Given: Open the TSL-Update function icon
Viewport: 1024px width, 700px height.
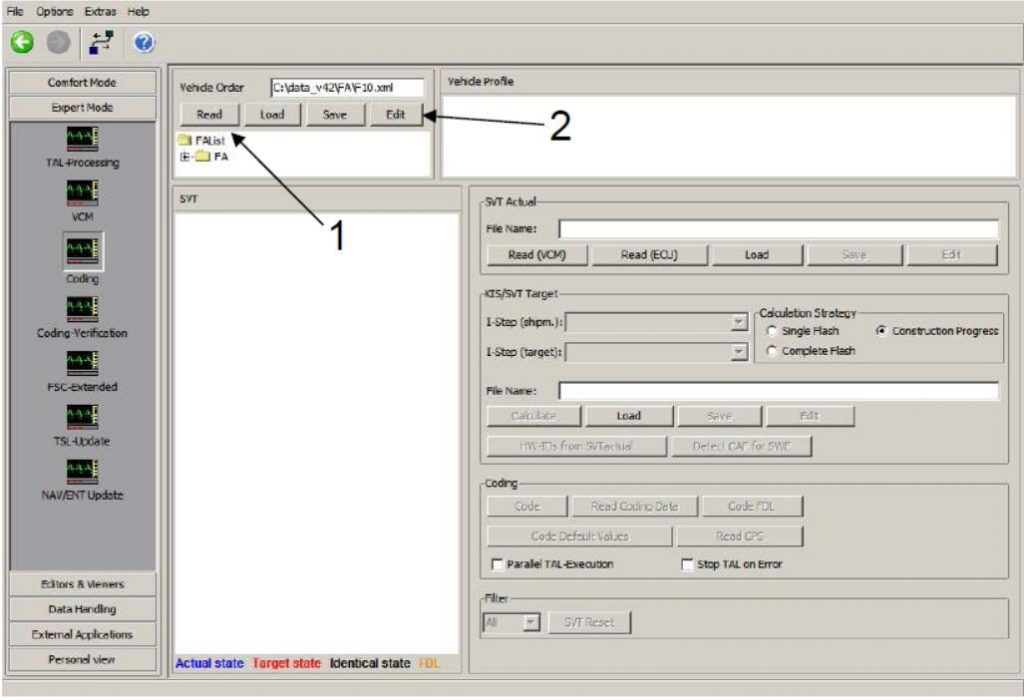Looking at the screenshot, I should (x=83, y=416).
